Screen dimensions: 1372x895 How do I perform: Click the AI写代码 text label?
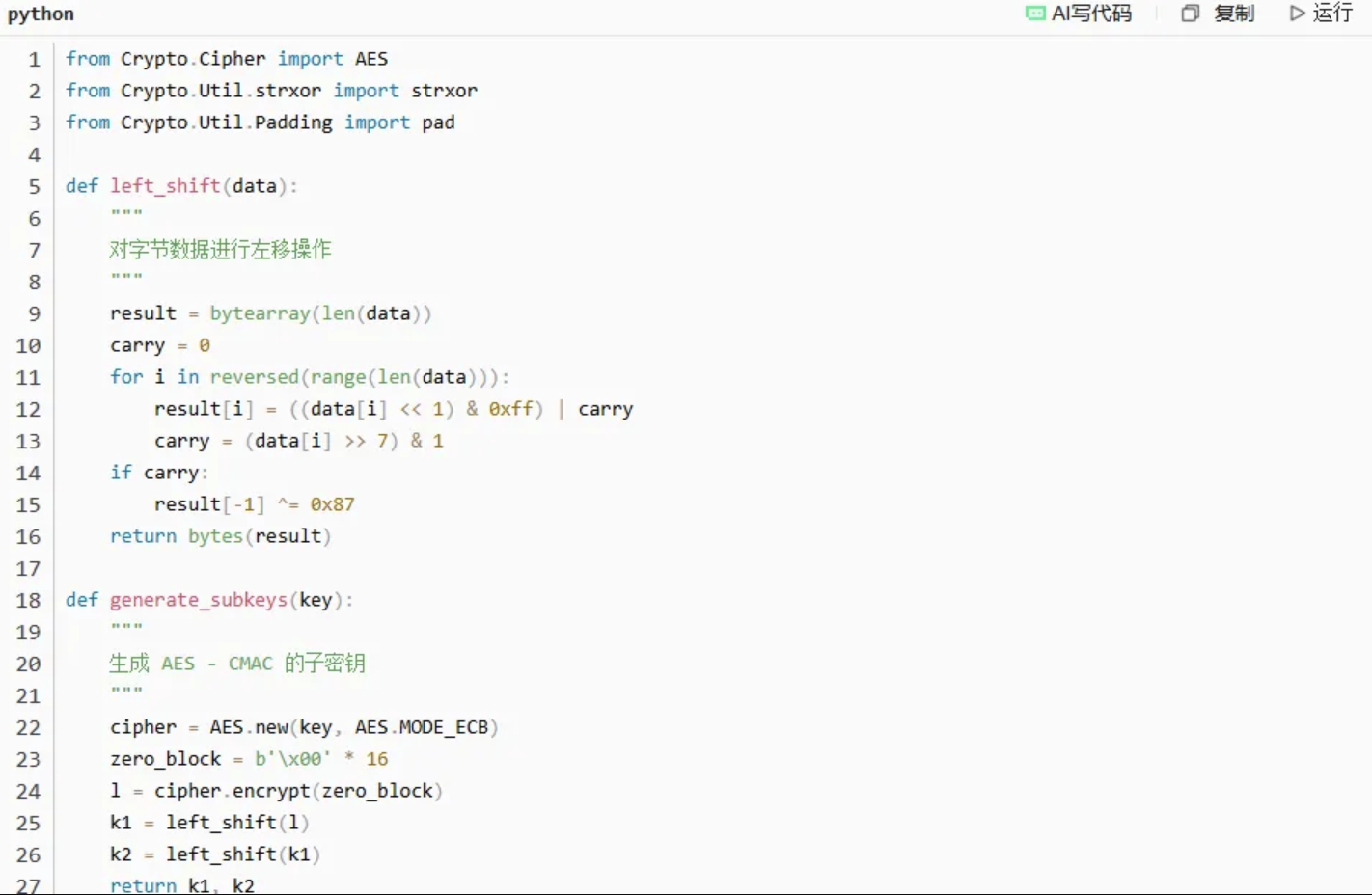pyautogui.click(x=1091, y=14)
